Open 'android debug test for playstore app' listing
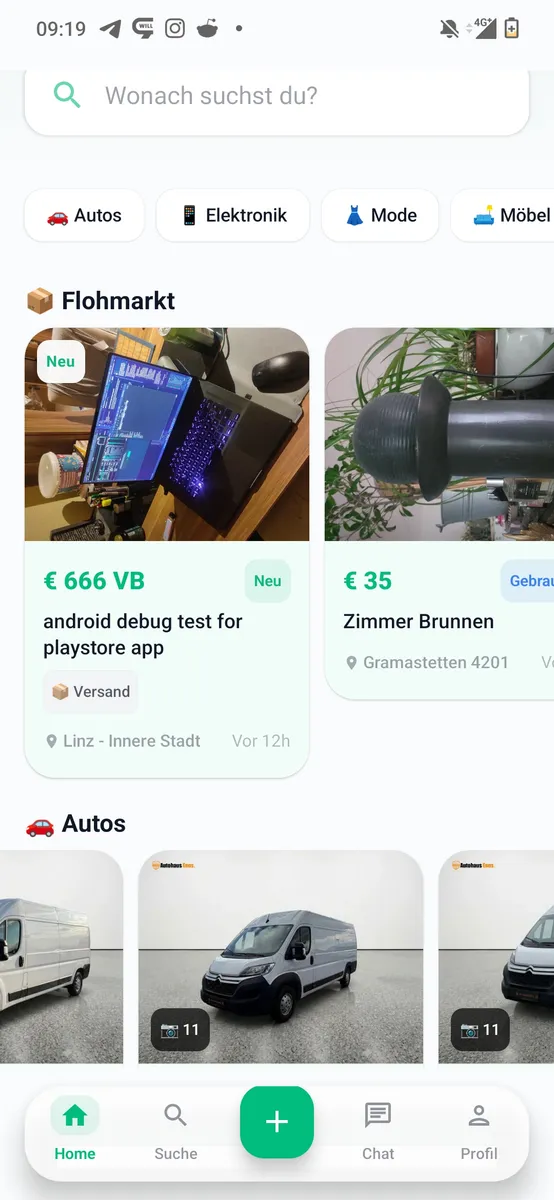Screen dimensions: 554x1200 [143, 635]
